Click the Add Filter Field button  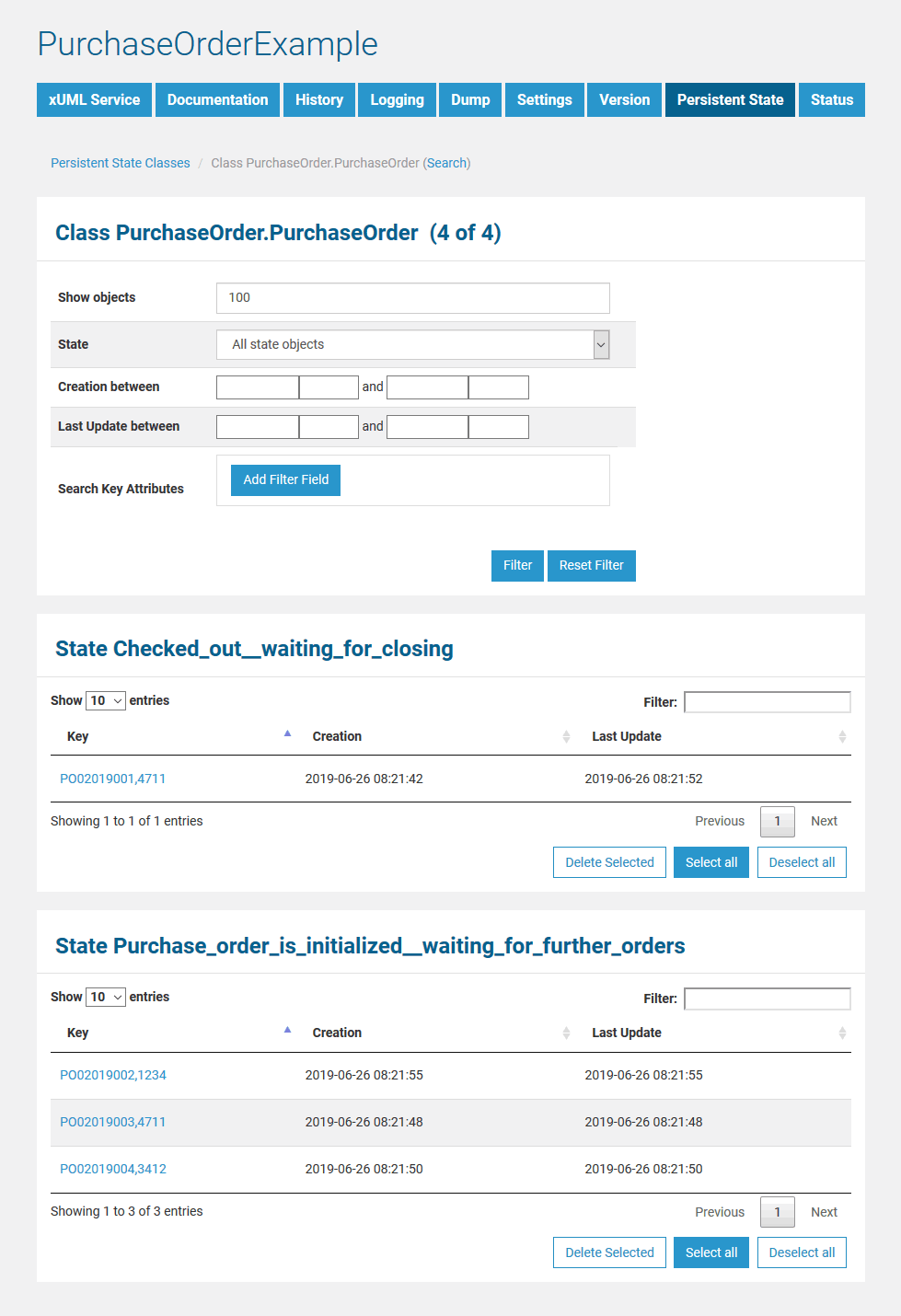[x=285, y=479]
